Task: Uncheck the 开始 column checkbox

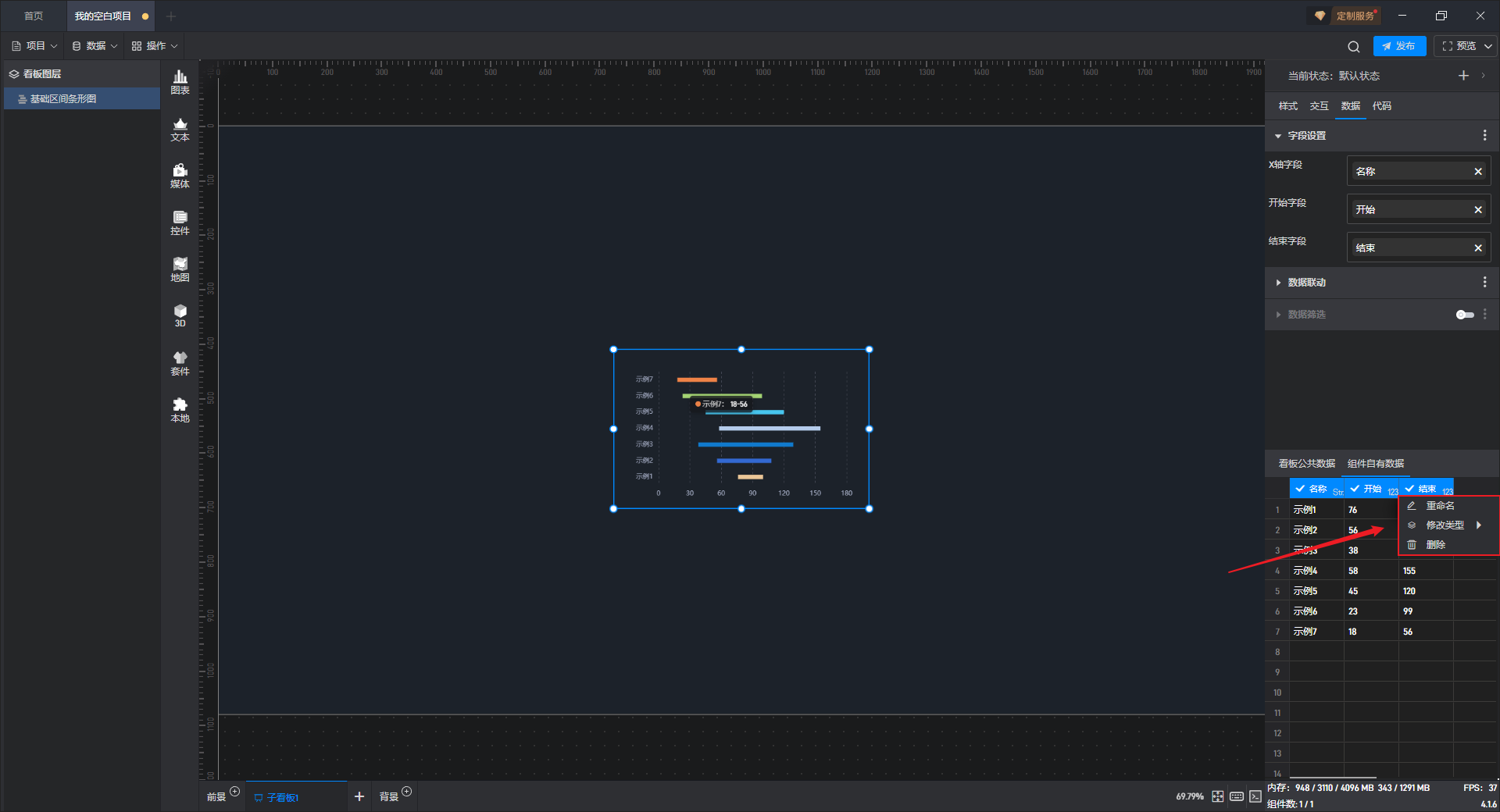Action: (1355, 489)
